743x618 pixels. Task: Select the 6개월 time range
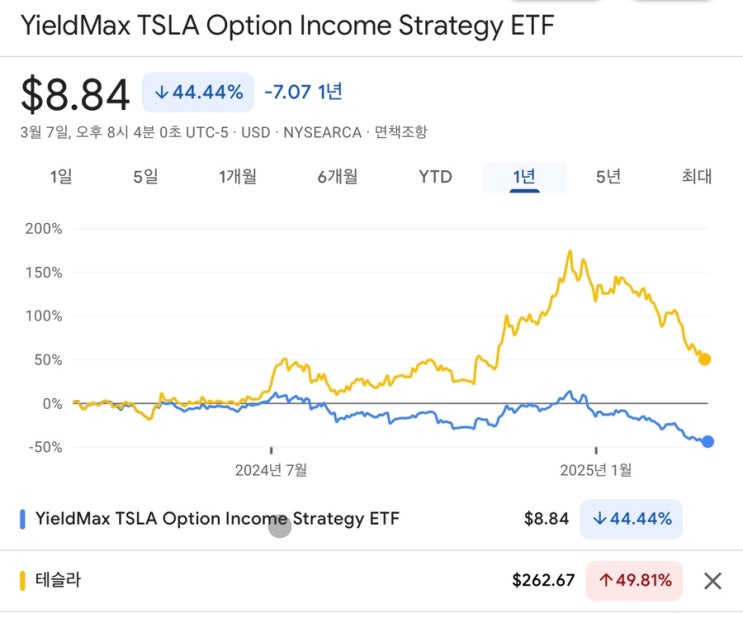(338, 177)
